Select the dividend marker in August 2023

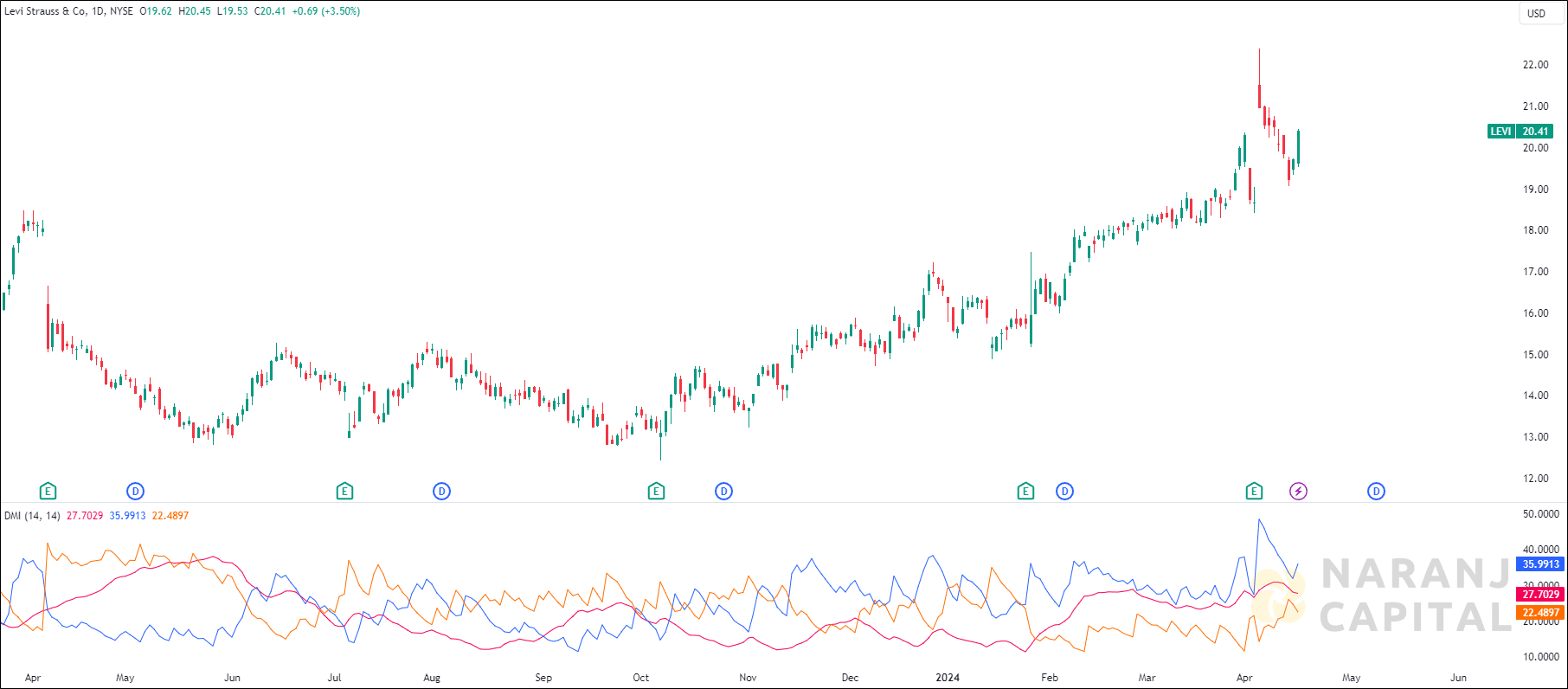441,492
